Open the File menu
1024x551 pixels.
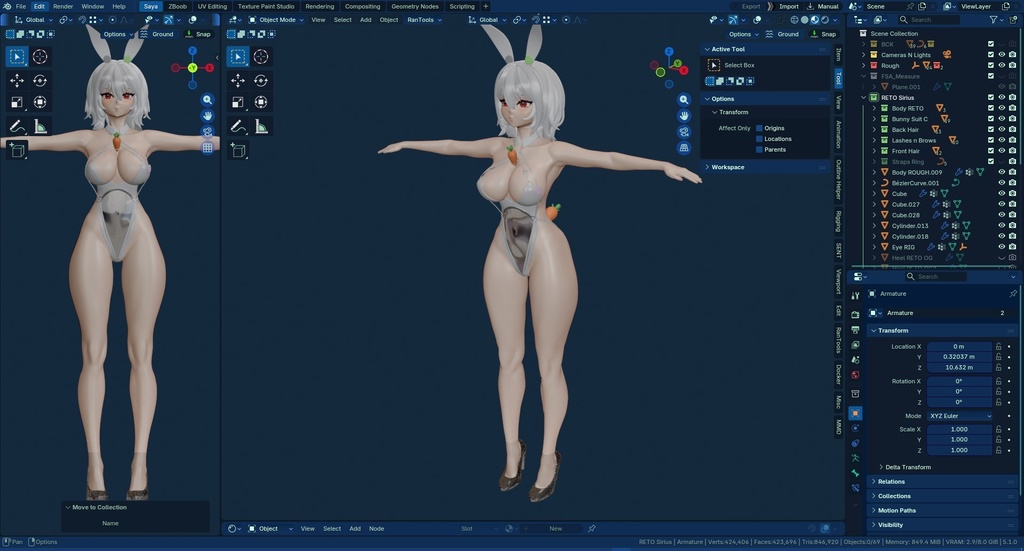coord(21,7)
